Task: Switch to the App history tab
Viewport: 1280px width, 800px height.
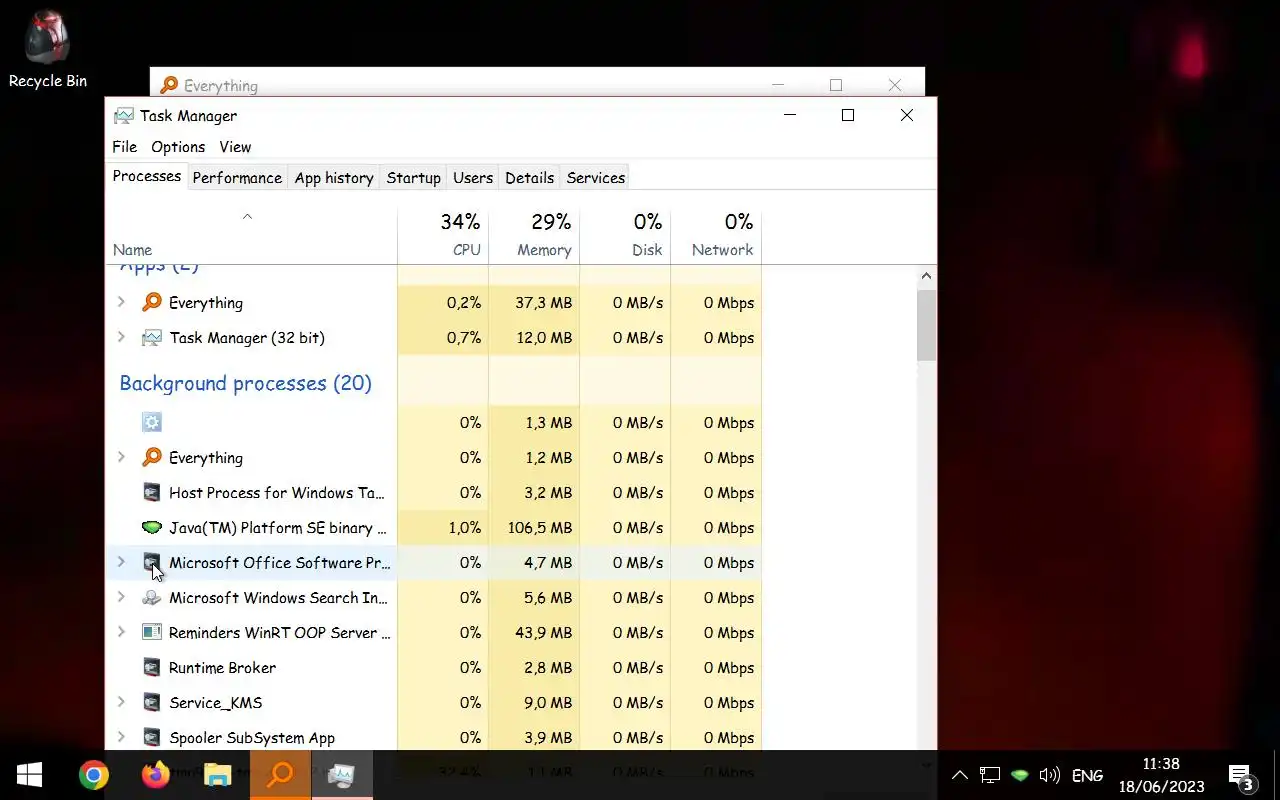Action: point(334,178)
